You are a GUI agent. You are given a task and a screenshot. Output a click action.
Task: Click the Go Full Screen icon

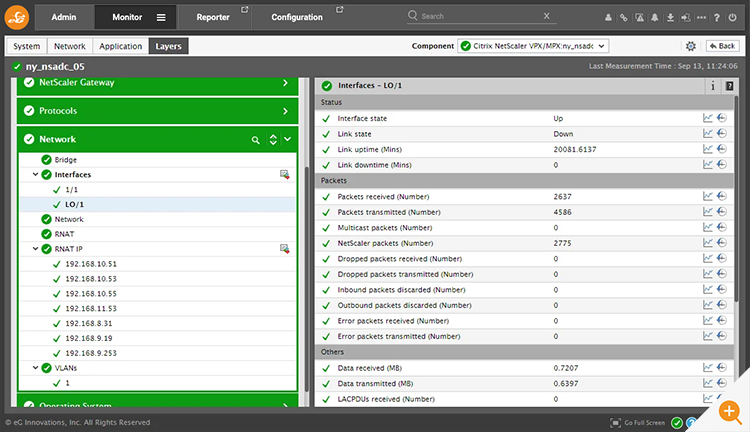(616, 422)
